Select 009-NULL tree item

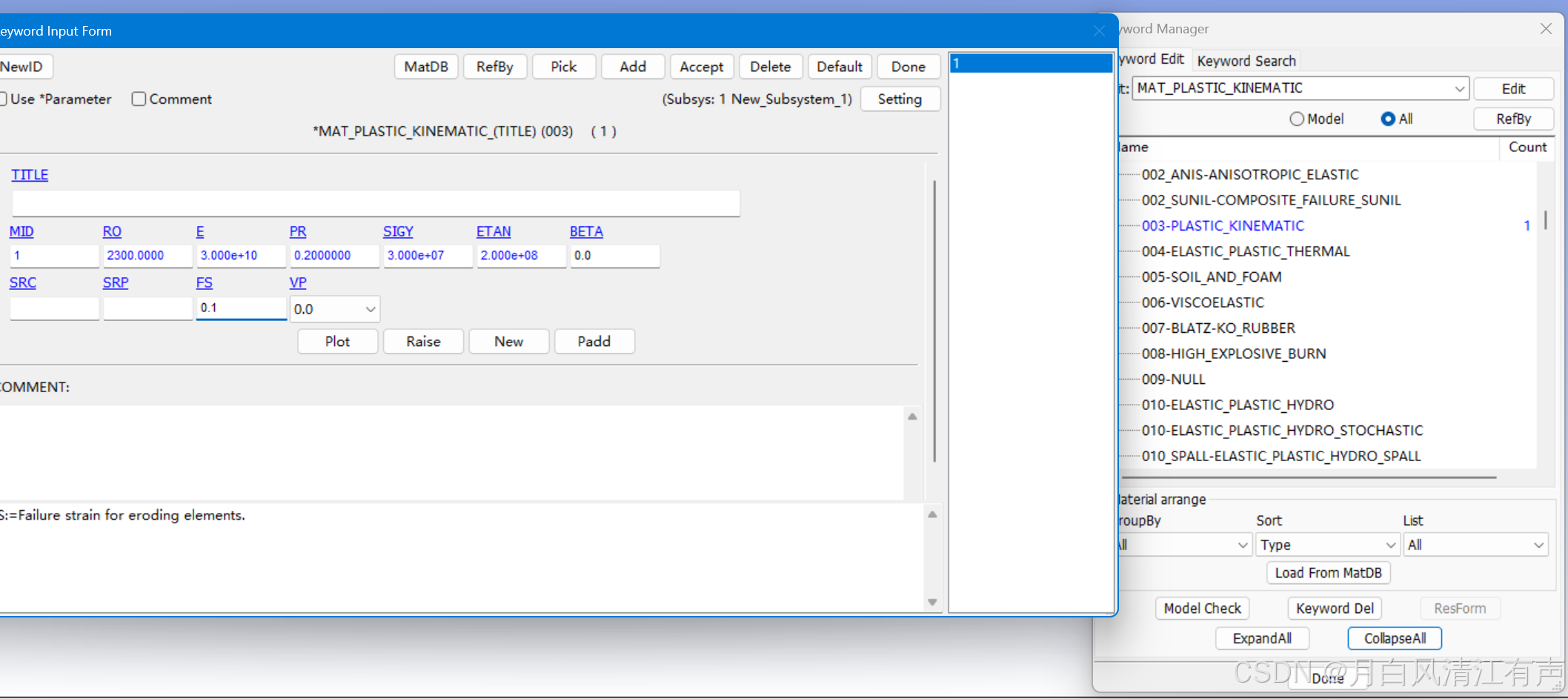(x=1173, y=380)
